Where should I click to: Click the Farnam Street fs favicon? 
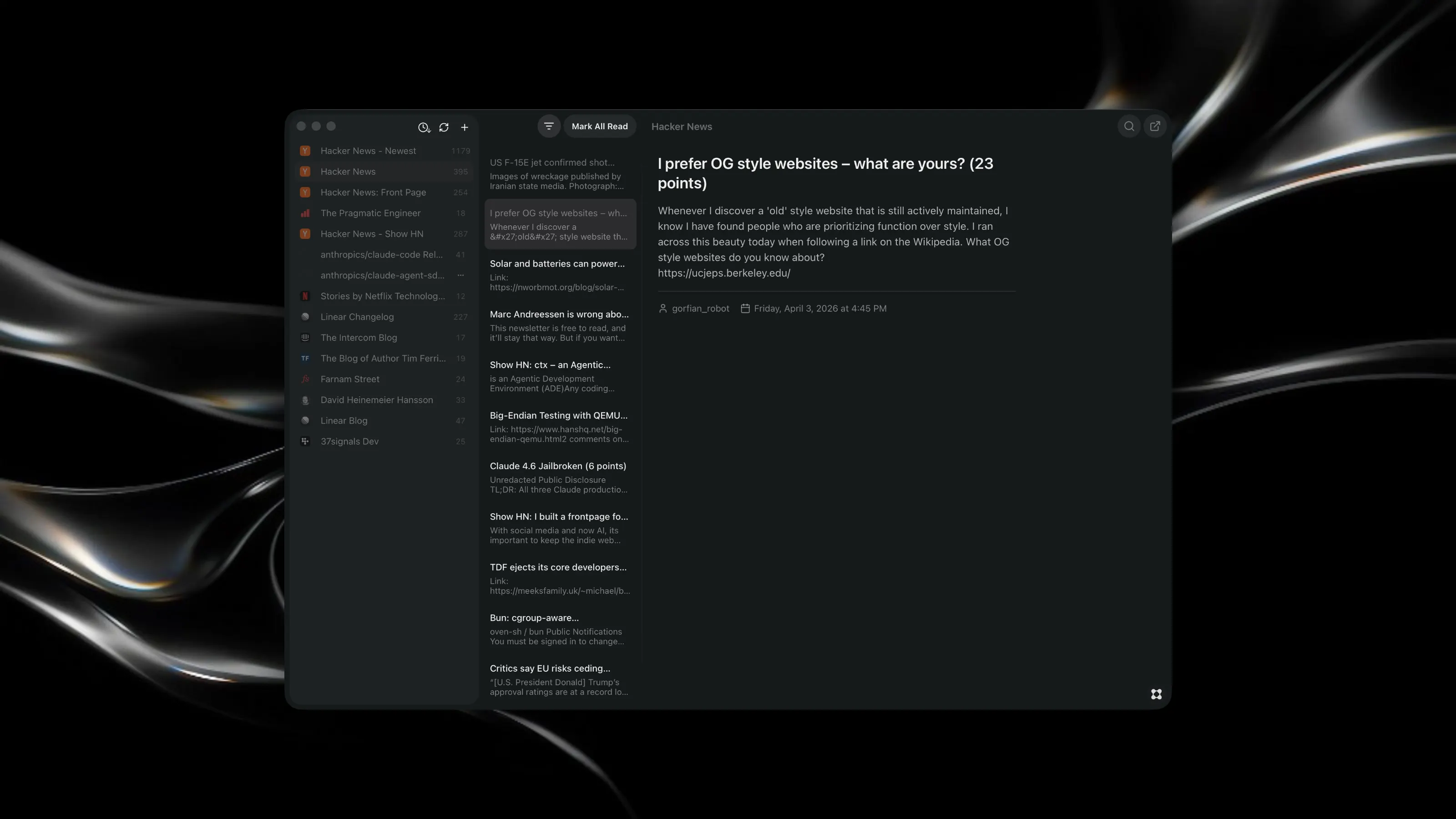click(x=305, y=379)
